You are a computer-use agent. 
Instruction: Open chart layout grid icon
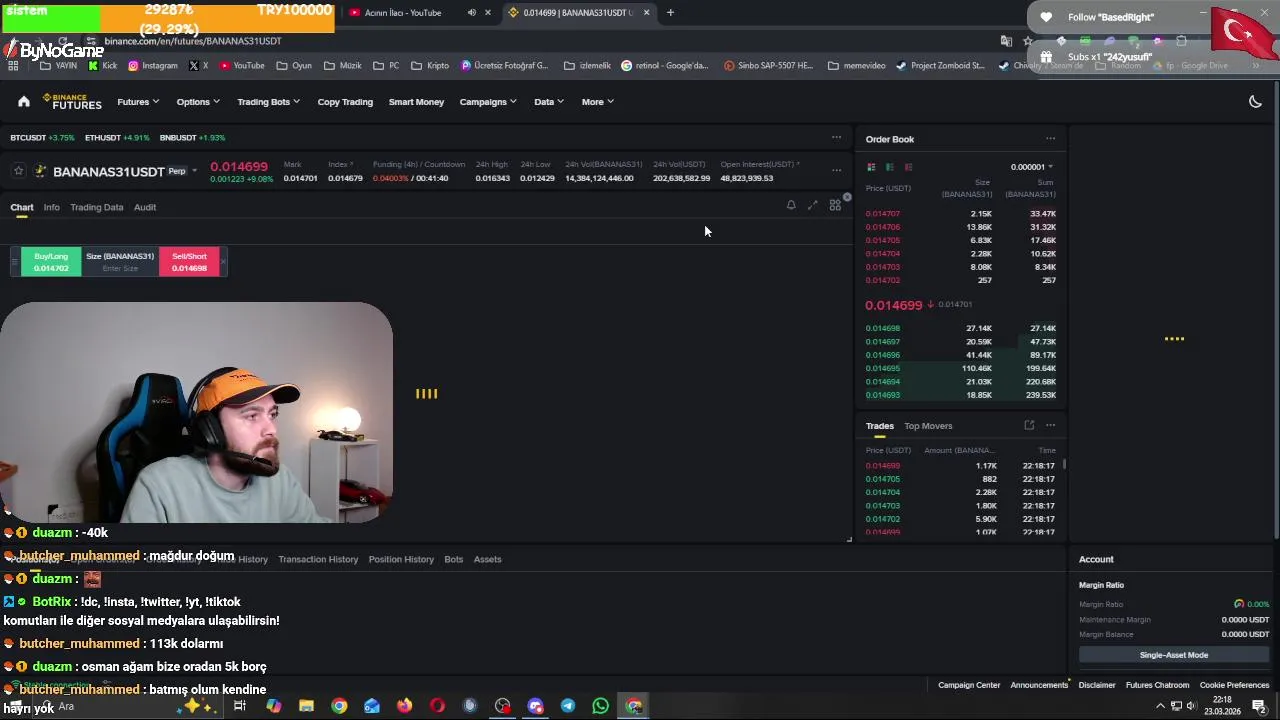835,205
